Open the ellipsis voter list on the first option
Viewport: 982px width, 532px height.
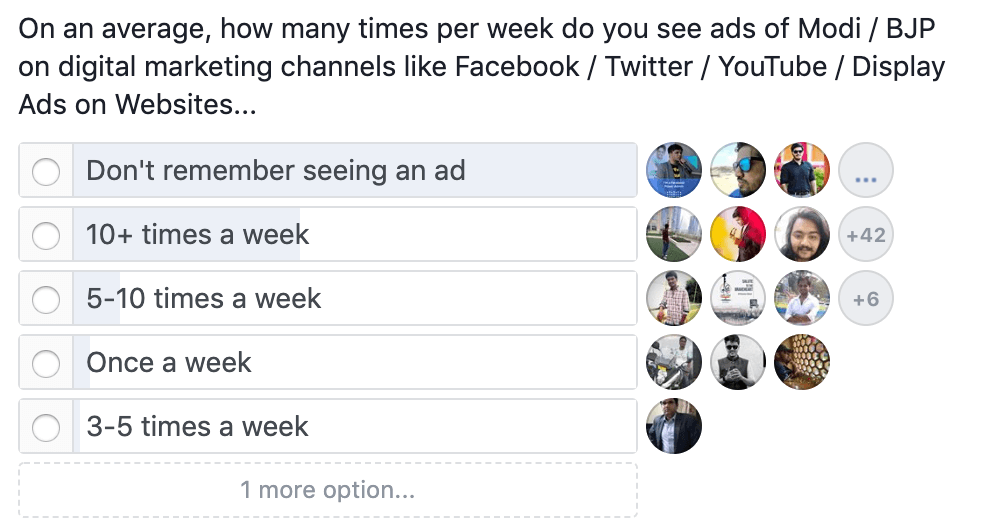tap(866, 170)
